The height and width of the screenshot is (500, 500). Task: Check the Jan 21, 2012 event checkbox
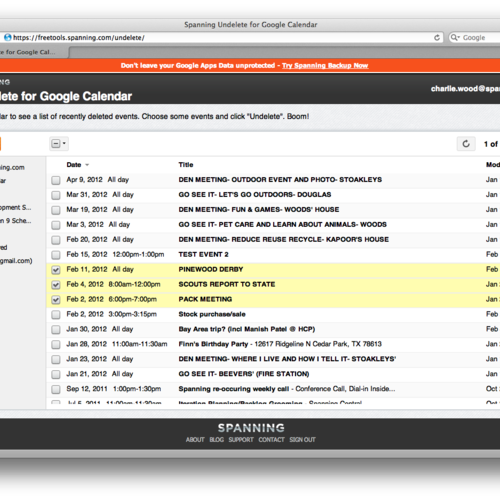56,374
